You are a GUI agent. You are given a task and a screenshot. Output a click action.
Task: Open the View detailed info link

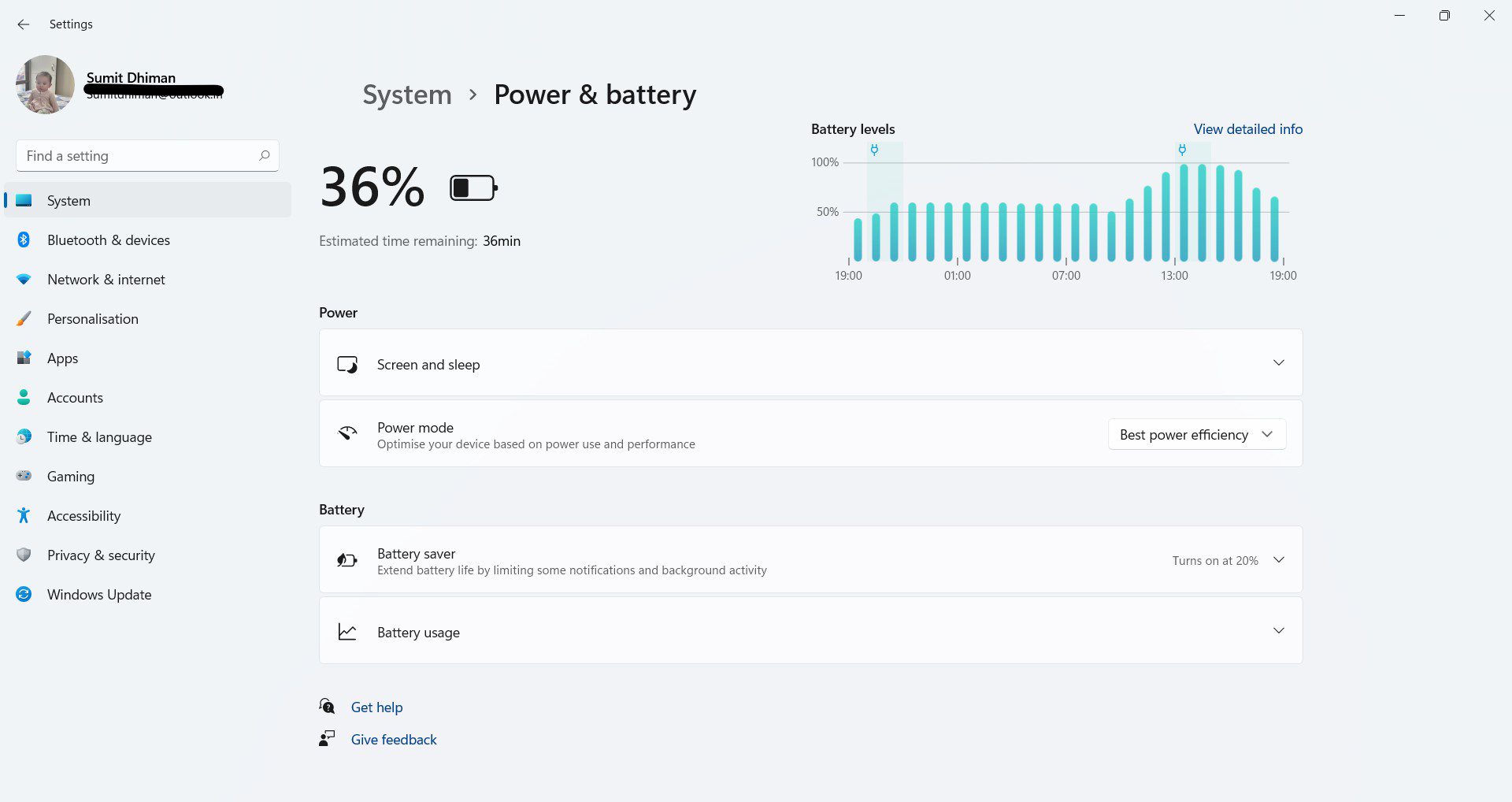(1247, 129)
